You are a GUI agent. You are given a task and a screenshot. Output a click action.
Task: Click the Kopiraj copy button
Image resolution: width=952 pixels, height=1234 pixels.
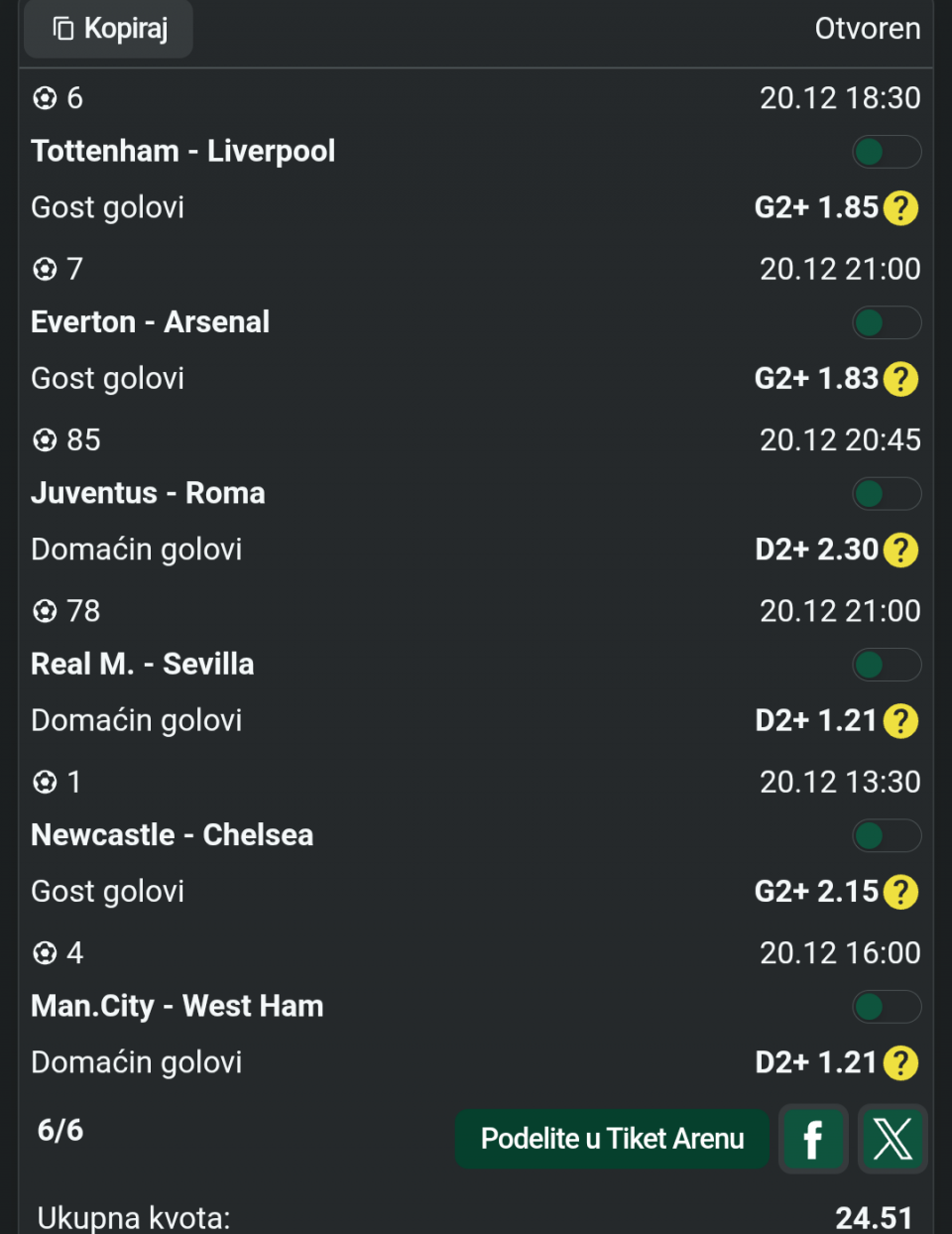(108, 29)
